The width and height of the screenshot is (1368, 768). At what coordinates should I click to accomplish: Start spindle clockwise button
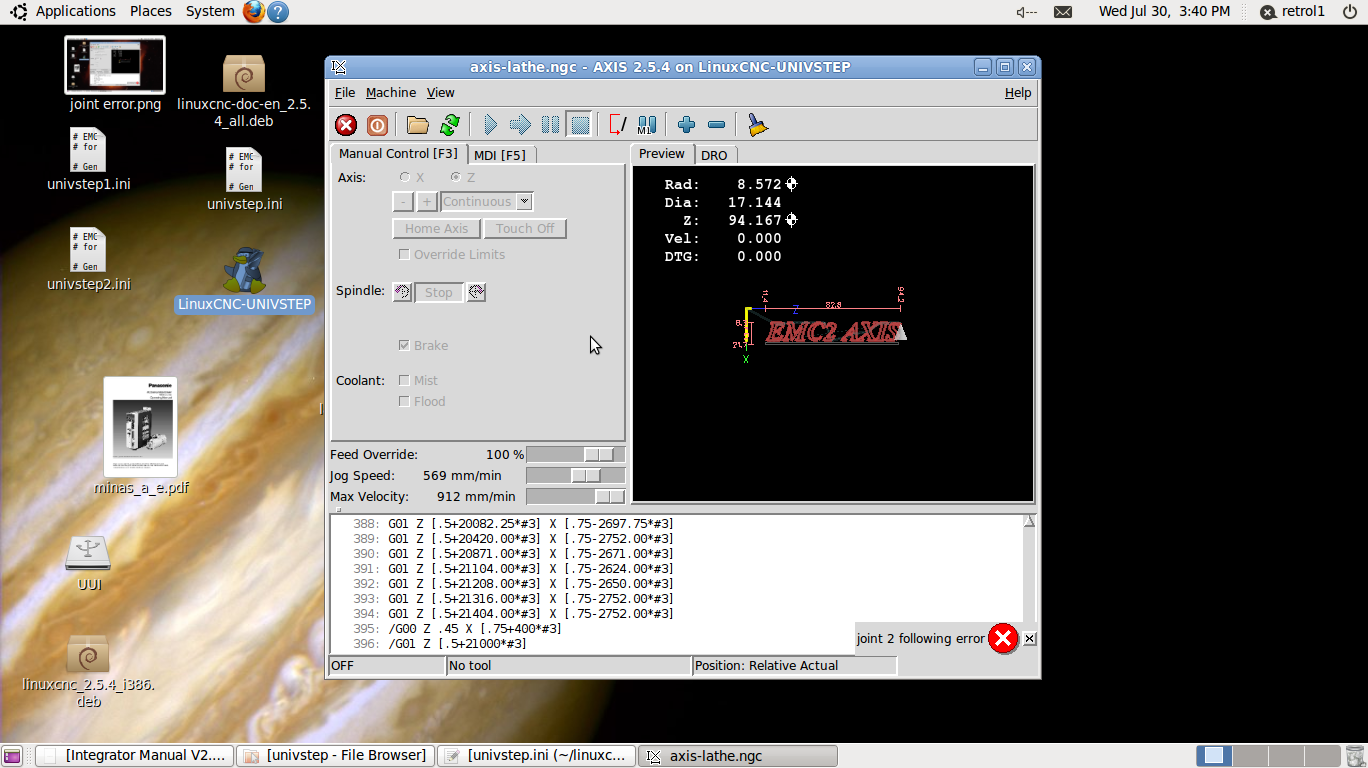coord(476,292)
